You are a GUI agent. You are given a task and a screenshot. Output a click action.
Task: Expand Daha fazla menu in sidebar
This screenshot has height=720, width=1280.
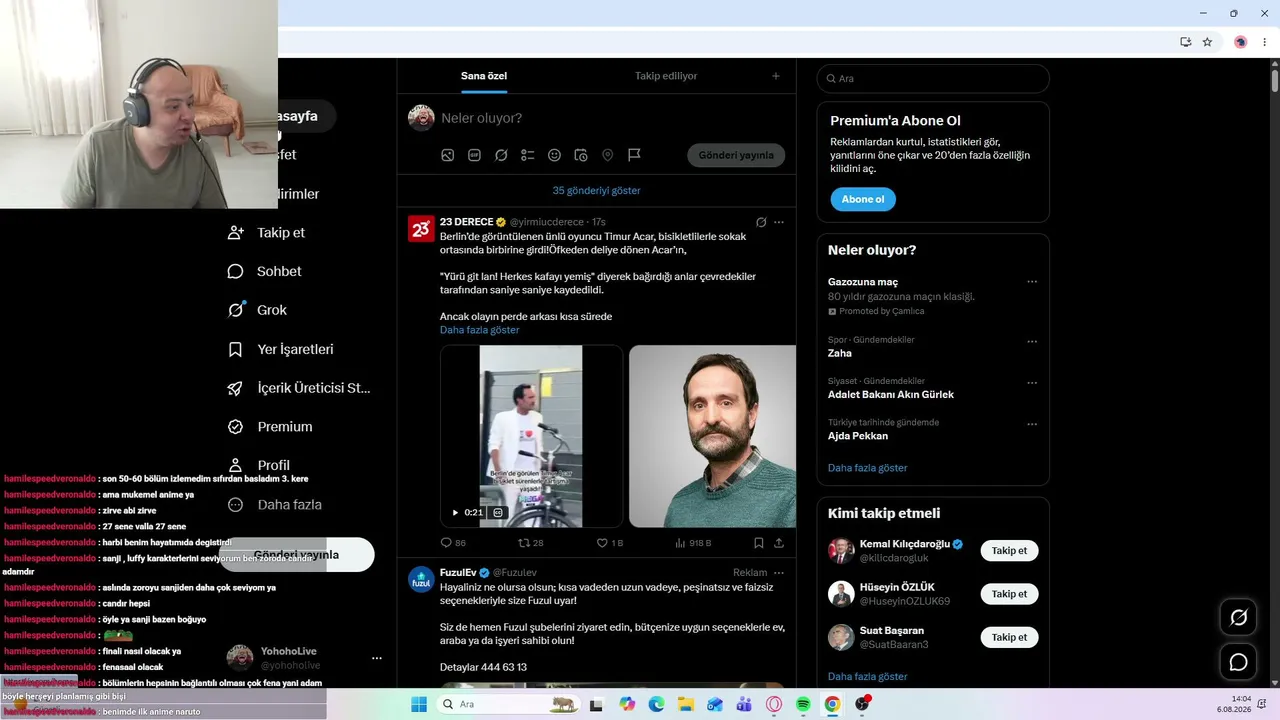pos(275,505)
